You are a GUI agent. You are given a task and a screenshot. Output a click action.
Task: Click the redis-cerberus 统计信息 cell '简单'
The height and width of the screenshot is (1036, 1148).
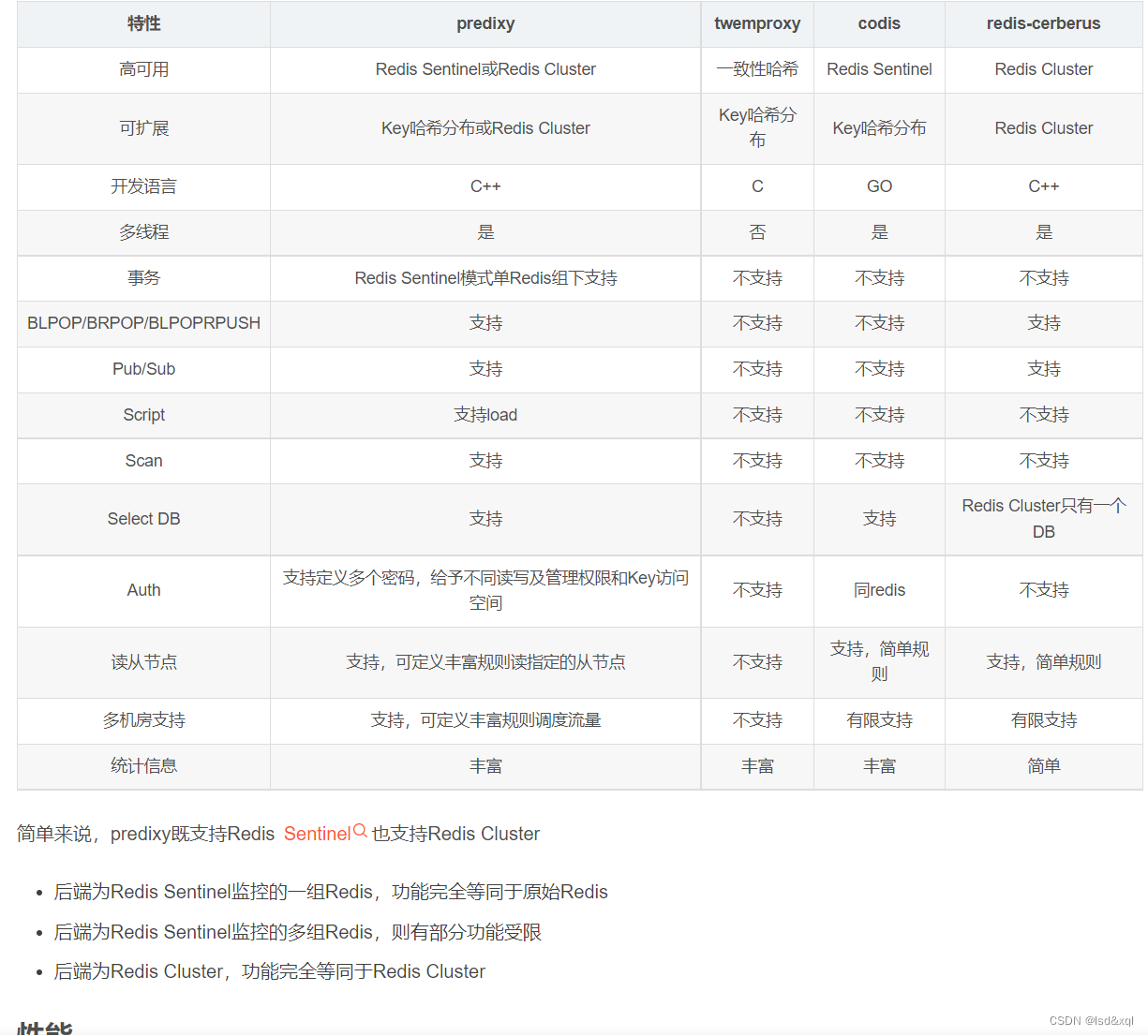pyautogui.click(x=1043, y=766)
